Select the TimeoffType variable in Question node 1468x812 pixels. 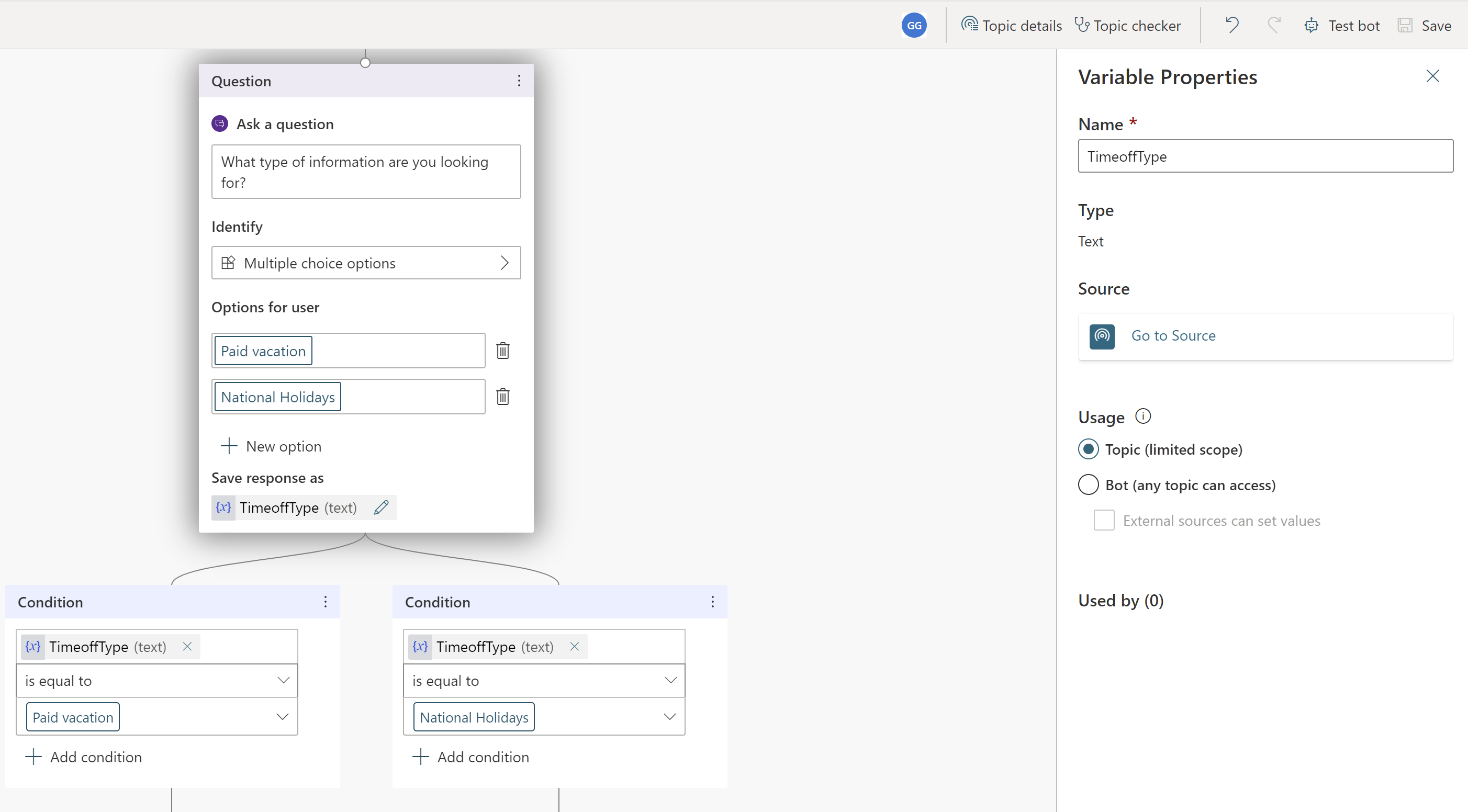click(x=304, y=507)
